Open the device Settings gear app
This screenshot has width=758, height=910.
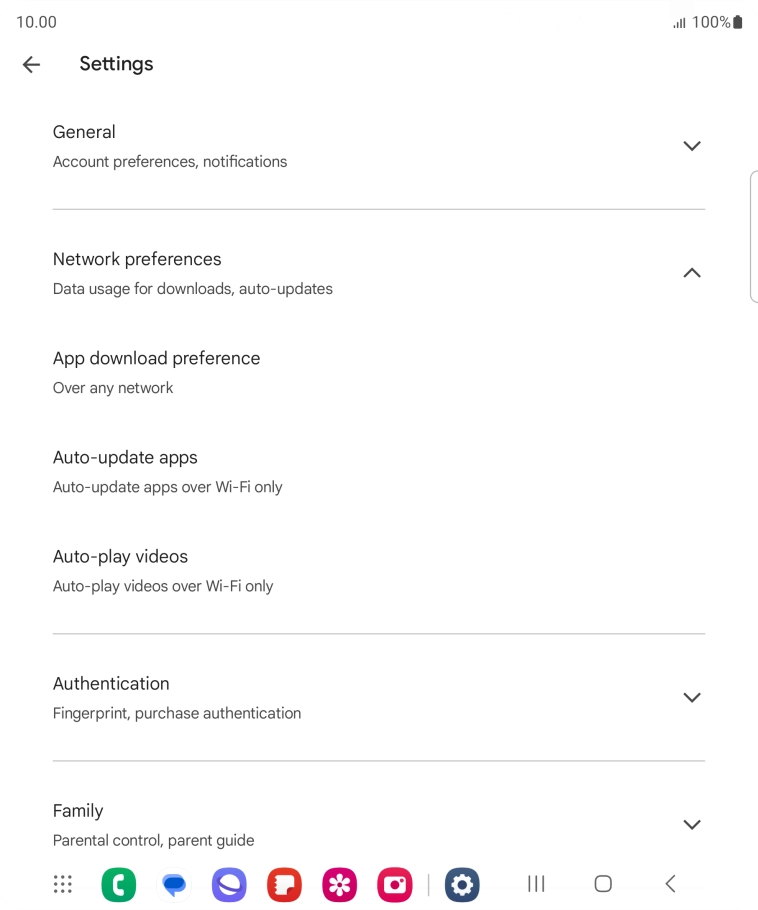pos(462,884)
